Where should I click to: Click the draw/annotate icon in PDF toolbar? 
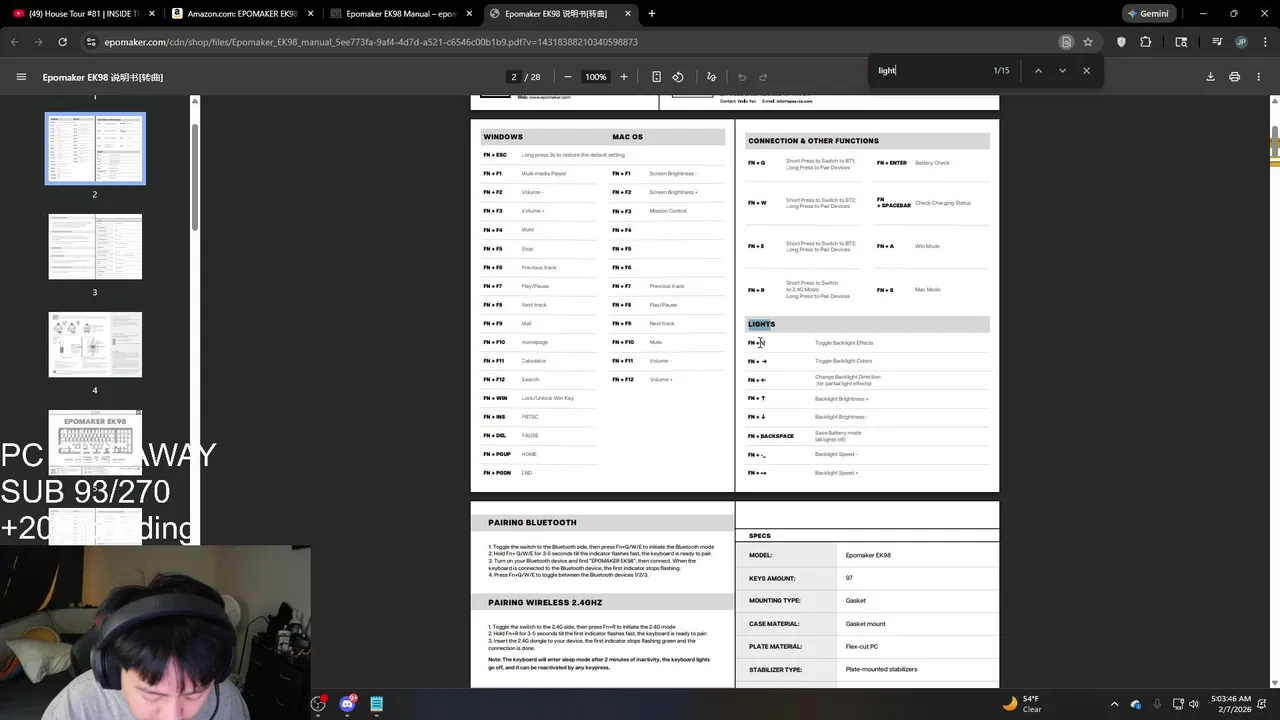(712, 77)
